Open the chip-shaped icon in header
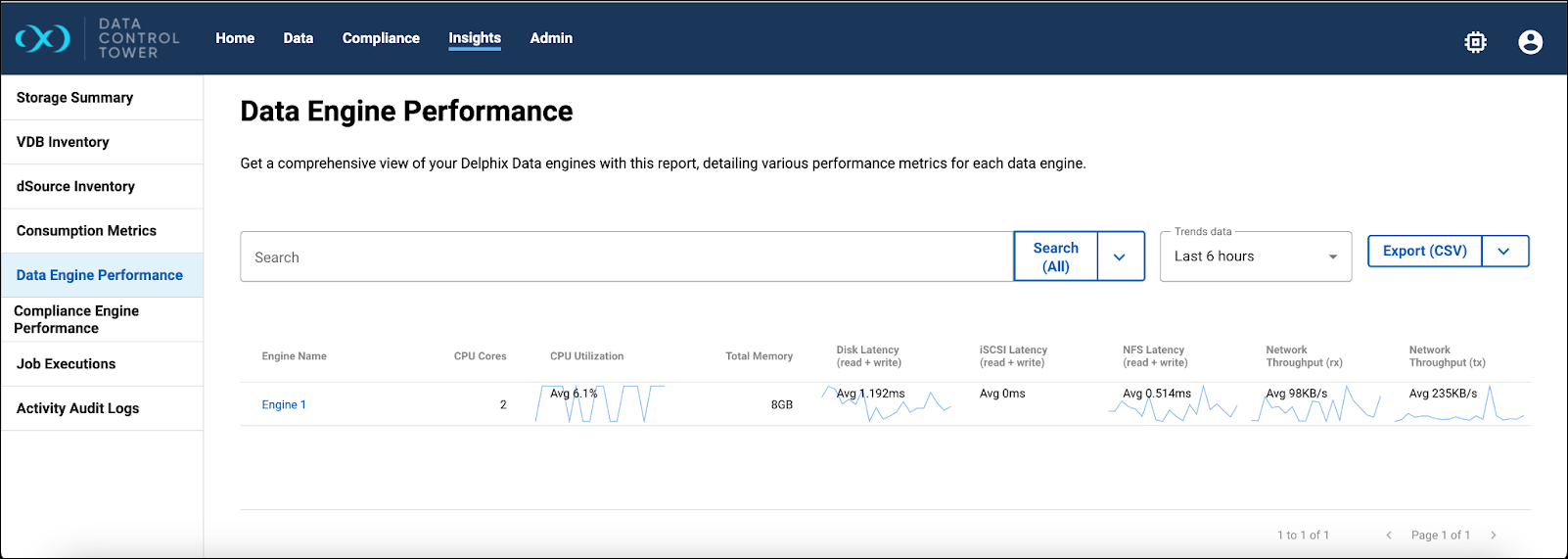This screenshot has height=559, width=1568. click(x=1475, y=42)
